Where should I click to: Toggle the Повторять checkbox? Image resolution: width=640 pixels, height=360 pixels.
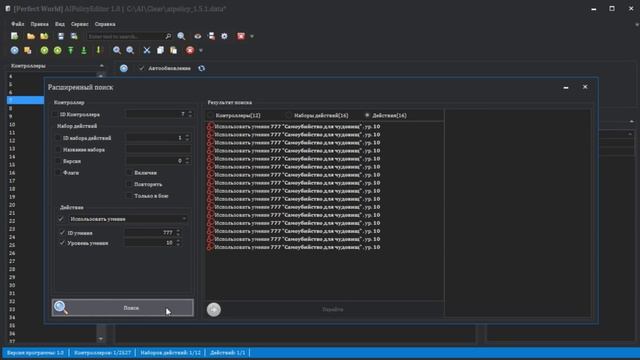[129, 184]
